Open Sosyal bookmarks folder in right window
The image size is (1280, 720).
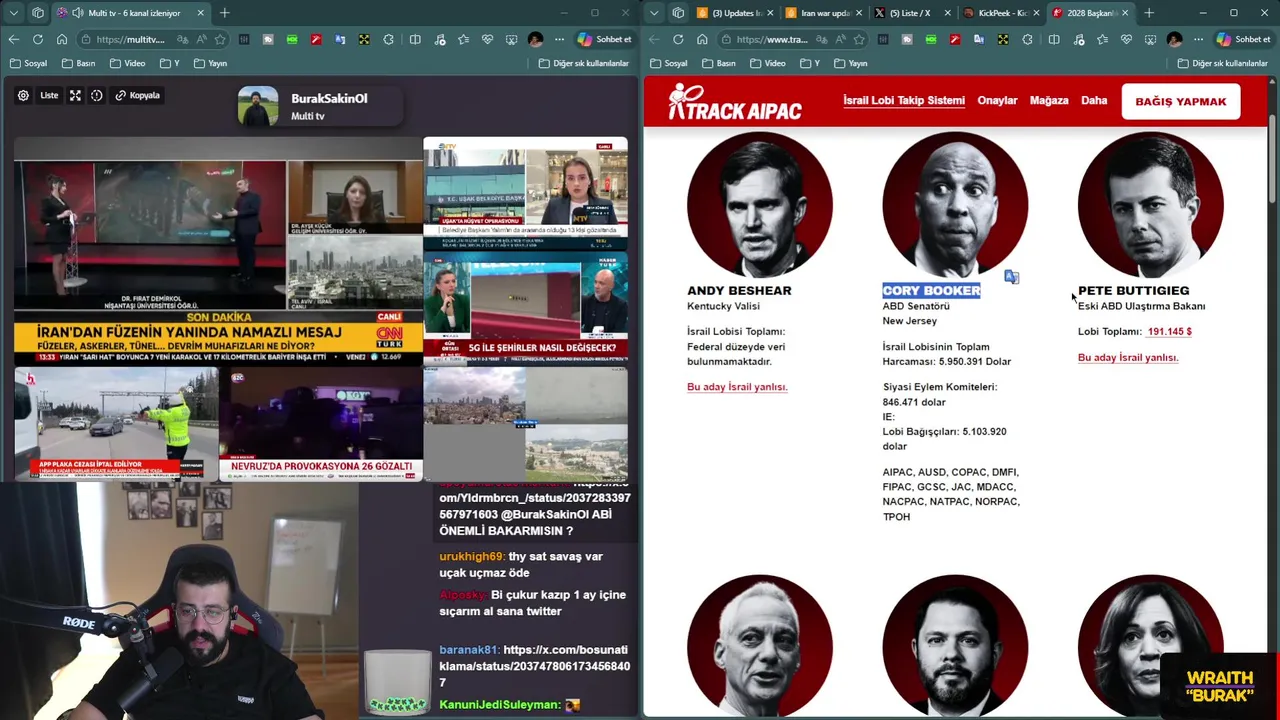coord(668,63)
